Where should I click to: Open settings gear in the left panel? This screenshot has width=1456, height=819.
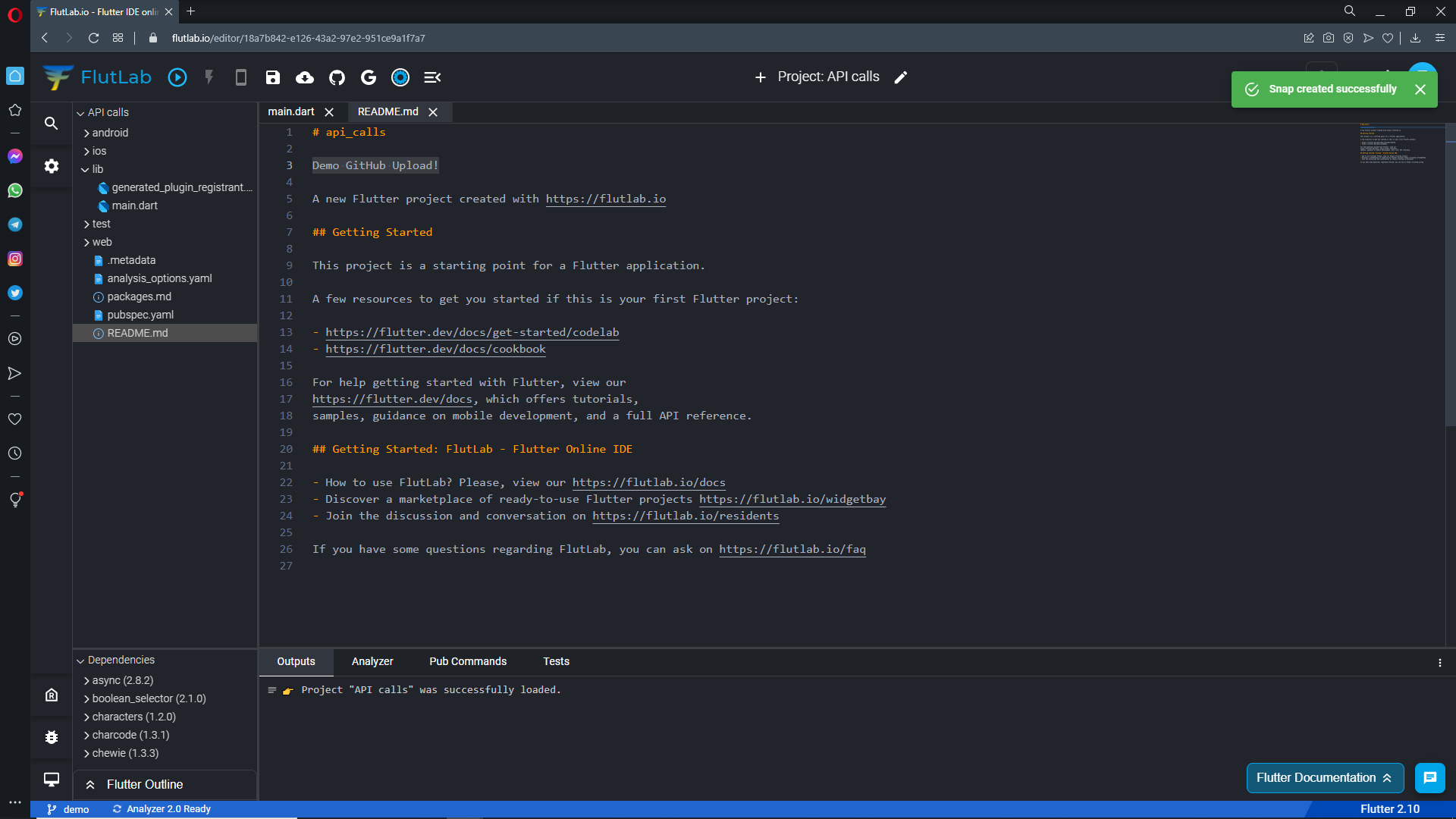(x=52, y=166)
